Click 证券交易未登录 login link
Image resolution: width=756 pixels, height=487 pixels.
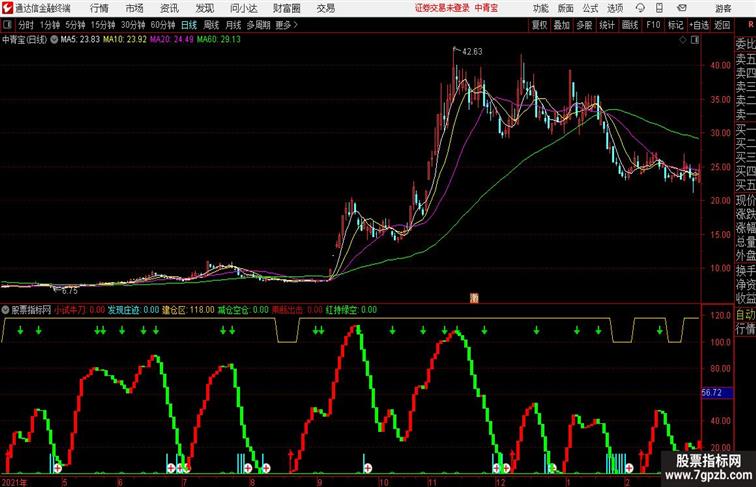[x=442, y=8]
